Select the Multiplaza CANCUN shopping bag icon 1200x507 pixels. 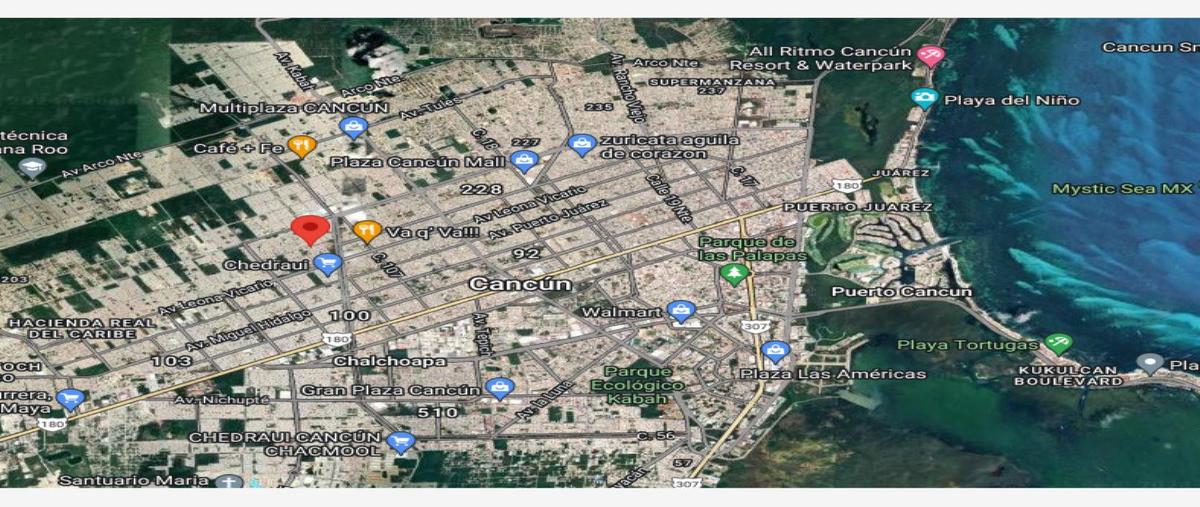[x=352, y=127]
